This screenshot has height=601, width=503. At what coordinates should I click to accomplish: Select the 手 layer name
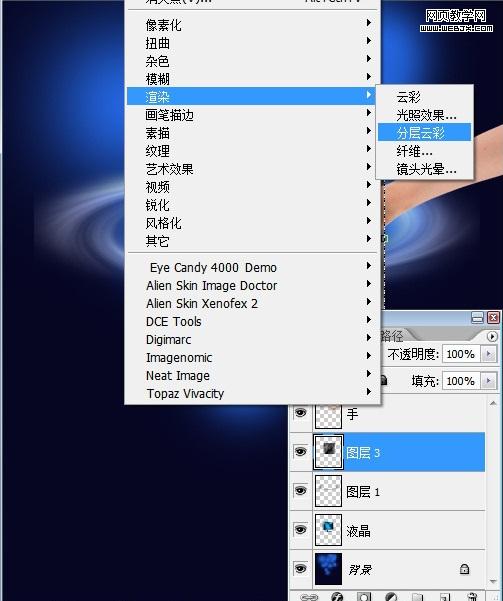coord(352,414)
